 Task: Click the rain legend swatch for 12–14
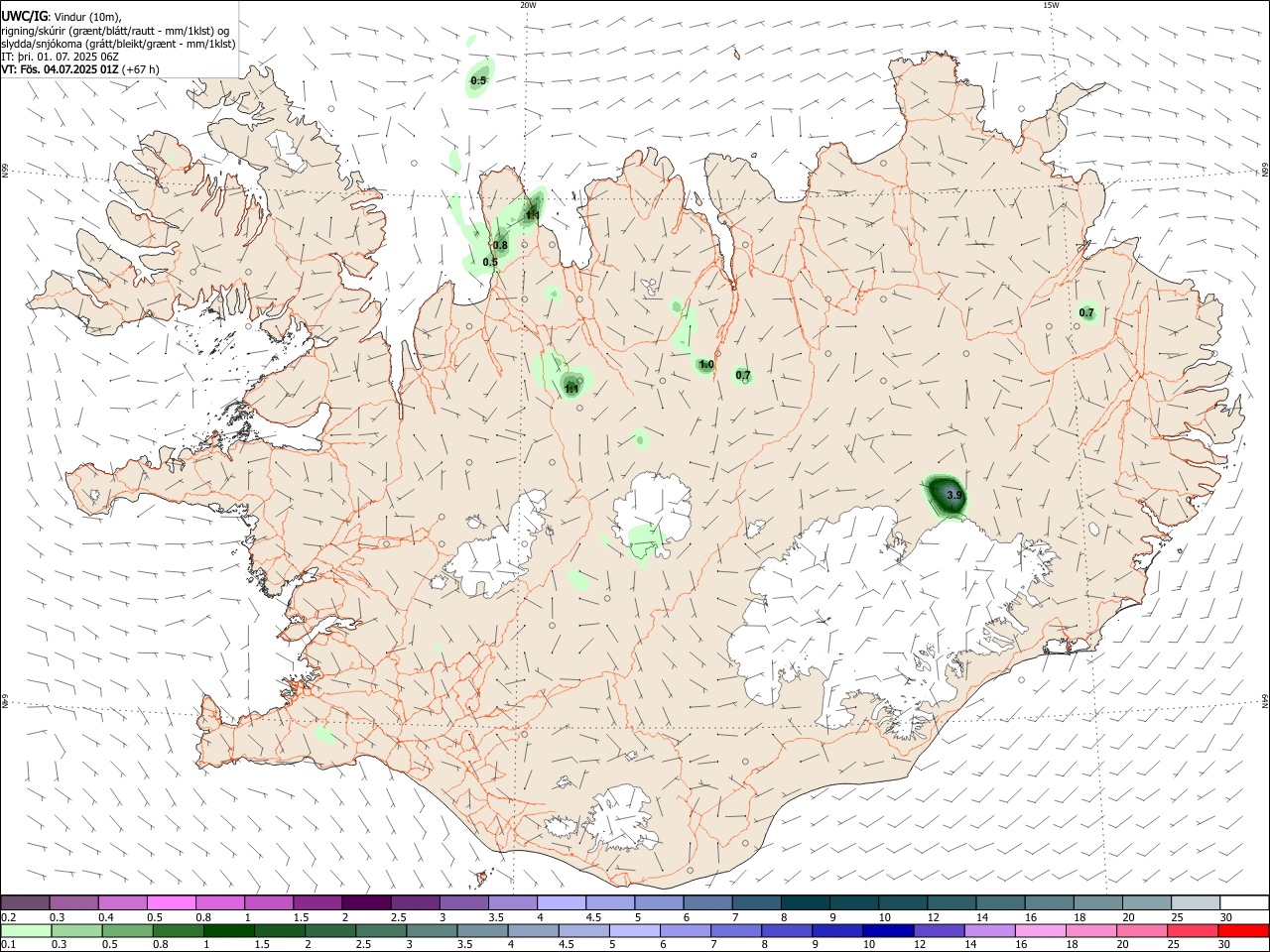pos(939,930)
